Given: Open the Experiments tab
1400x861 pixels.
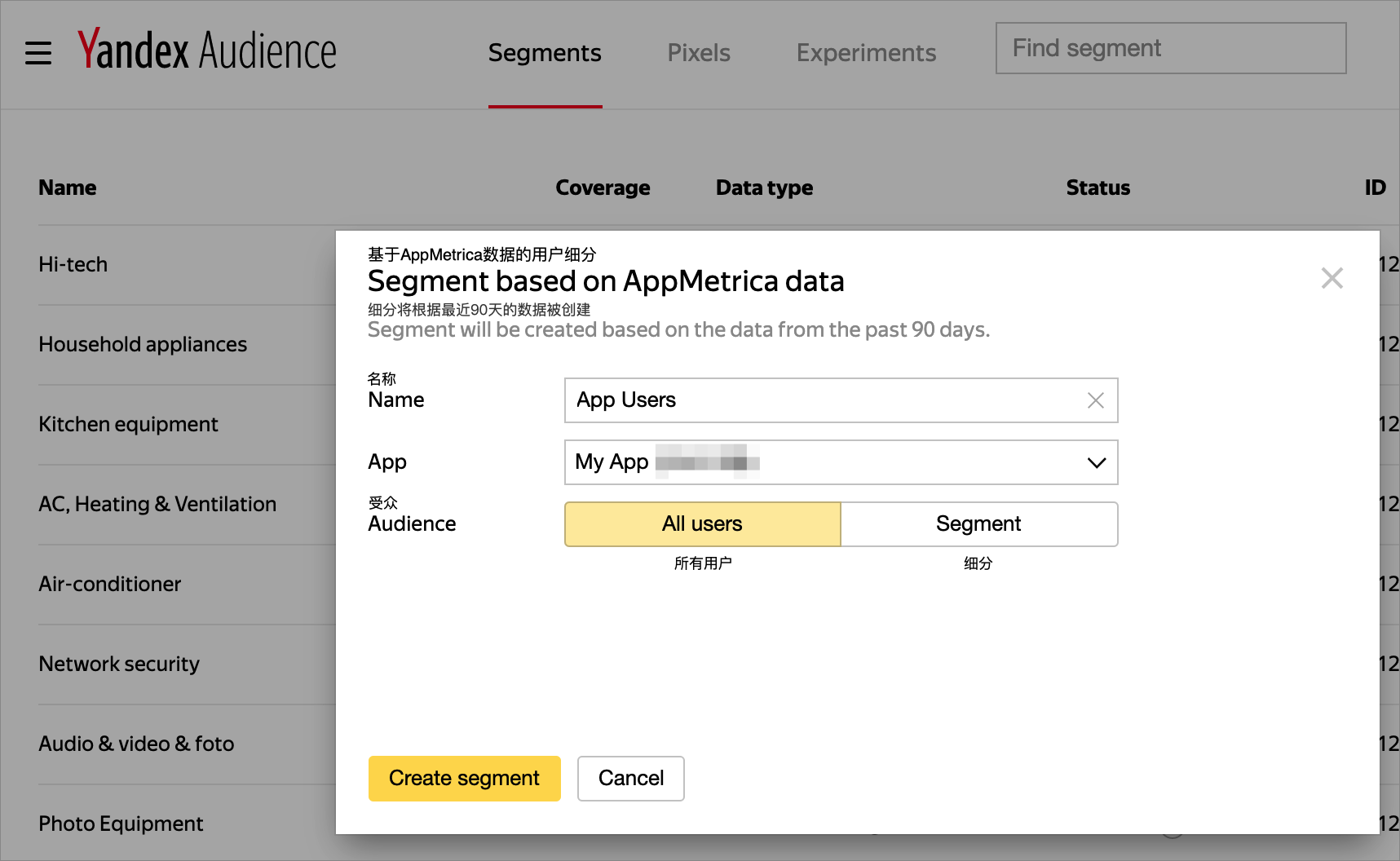Looking at the screenshot, I should 866,53.
